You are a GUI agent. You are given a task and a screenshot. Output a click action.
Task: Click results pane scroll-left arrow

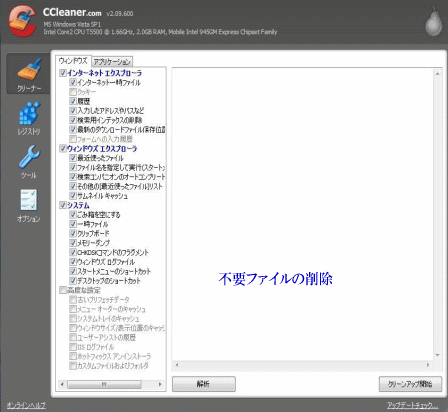[x=177, y=365]
